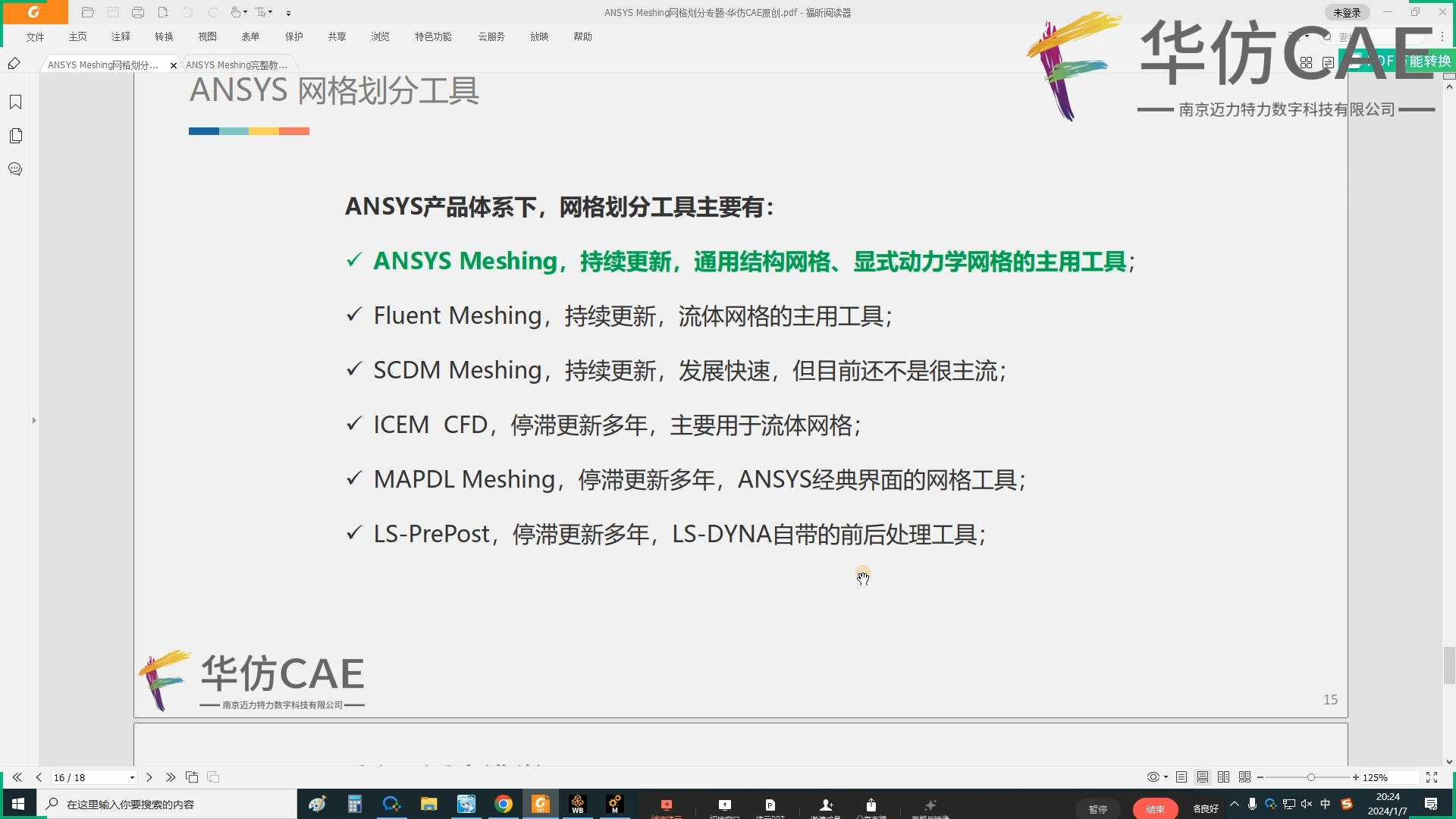The height and width of the screenshot is (819, 1456).
Task: Open the 云服务 ribbon tab
Action: 491,36
